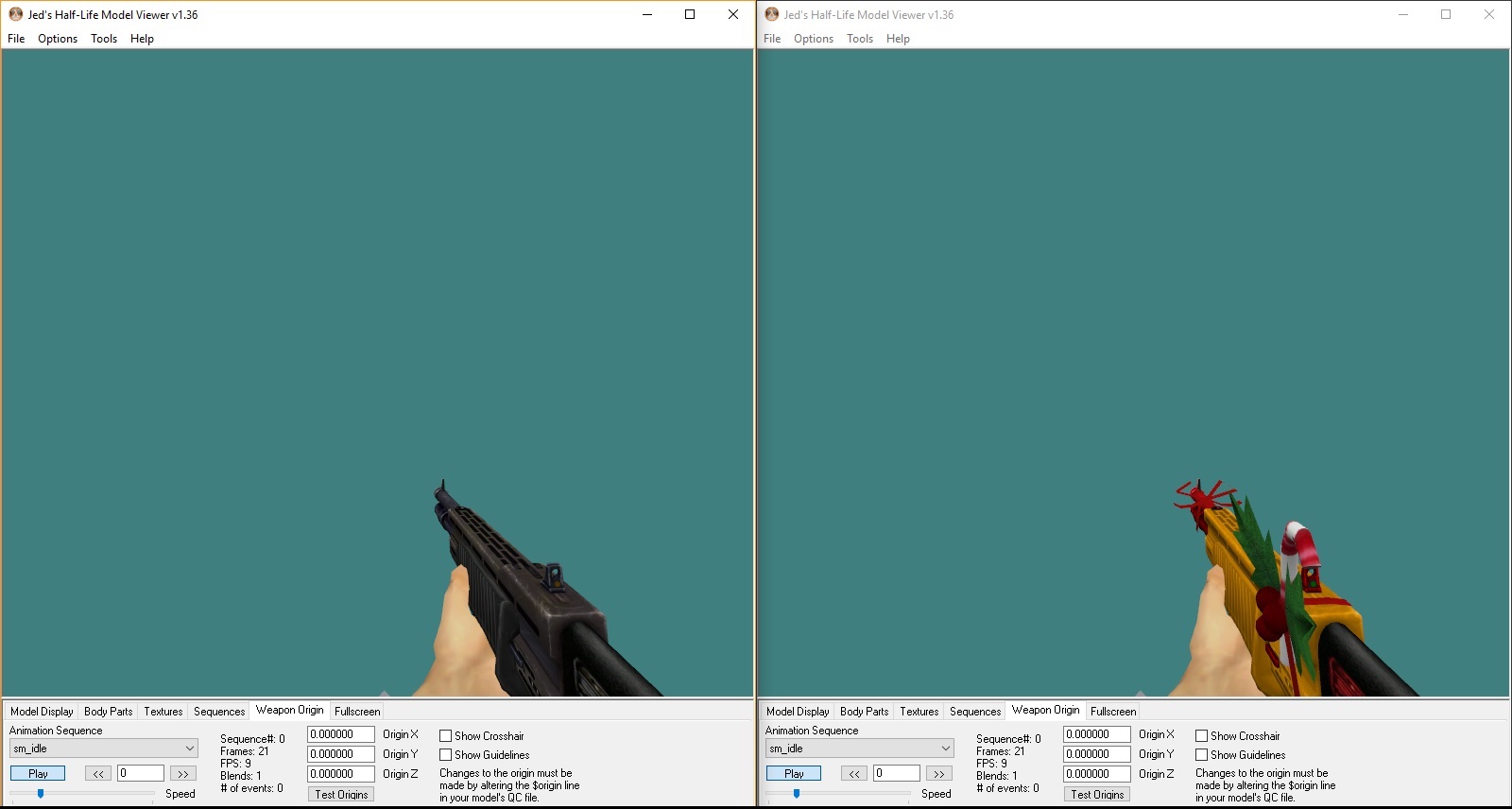Click the app icon in left window title bar
This screenshot has height=809, width=1512.
(16, 14)
